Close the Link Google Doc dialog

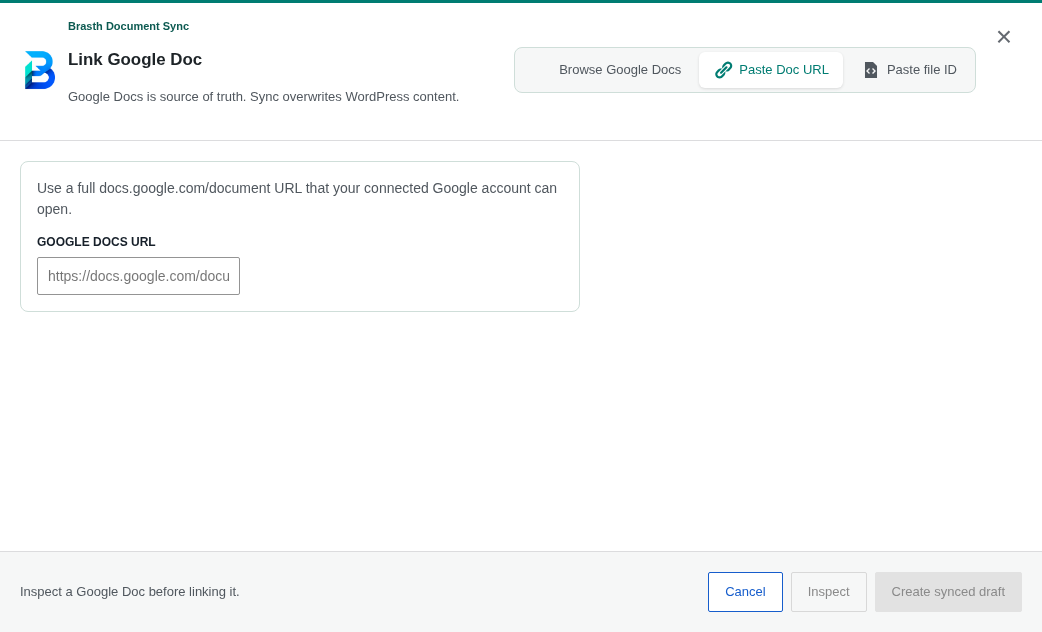pyautogui.click(x=1003, y=37)
